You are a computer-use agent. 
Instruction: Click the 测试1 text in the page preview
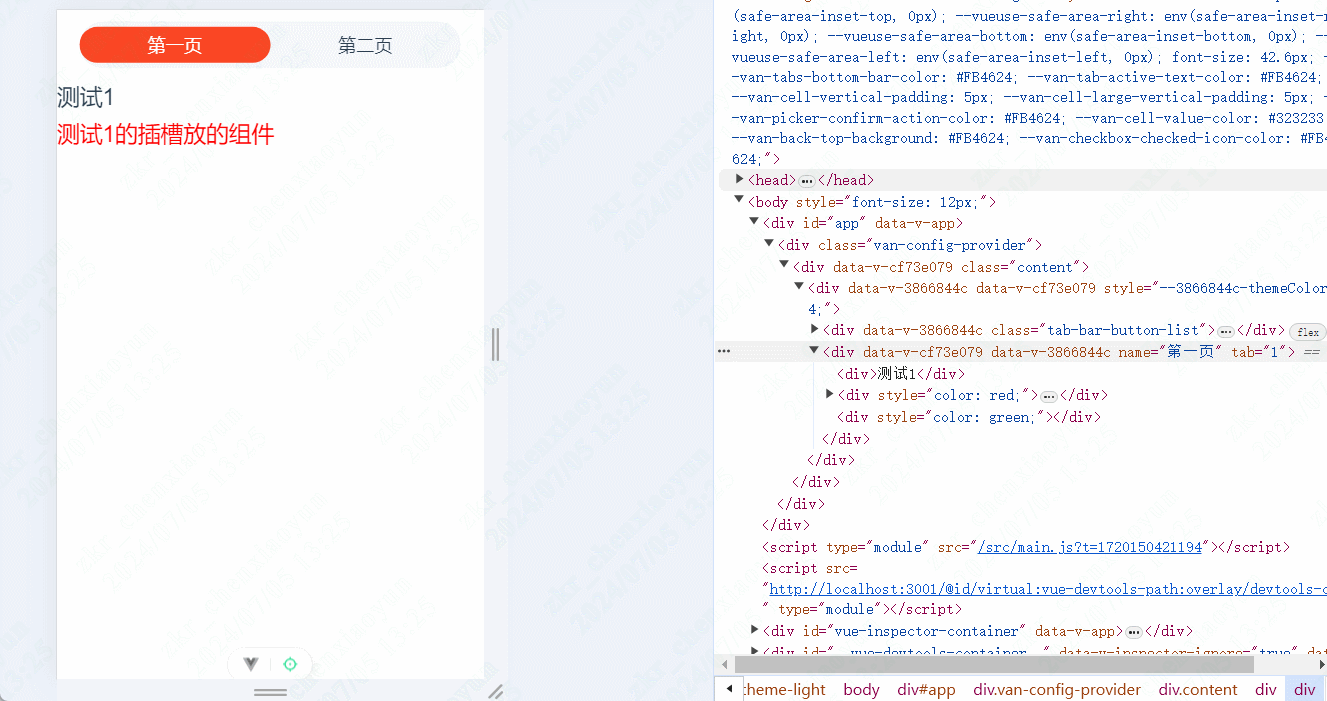[x=86, y=97]
